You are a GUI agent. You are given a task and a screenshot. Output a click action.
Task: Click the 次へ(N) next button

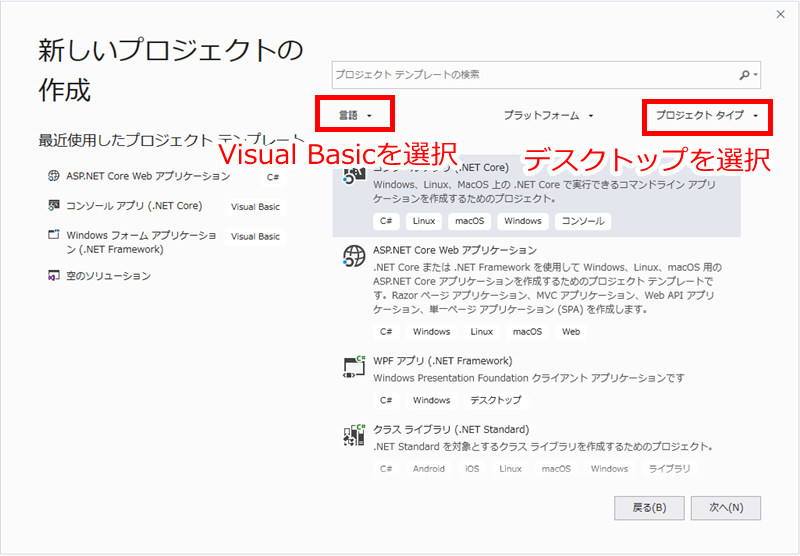pos(726,508)
